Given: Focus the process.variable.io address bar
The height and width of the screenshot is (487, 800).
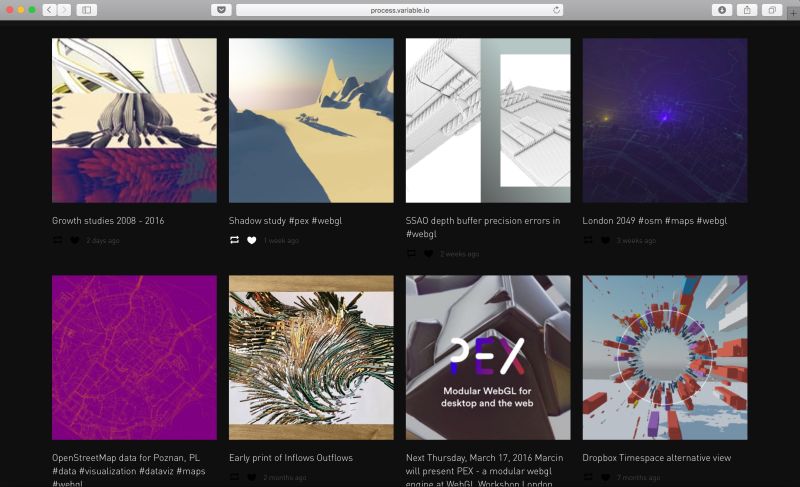Looking at the screenshot, I should (399, 10).
